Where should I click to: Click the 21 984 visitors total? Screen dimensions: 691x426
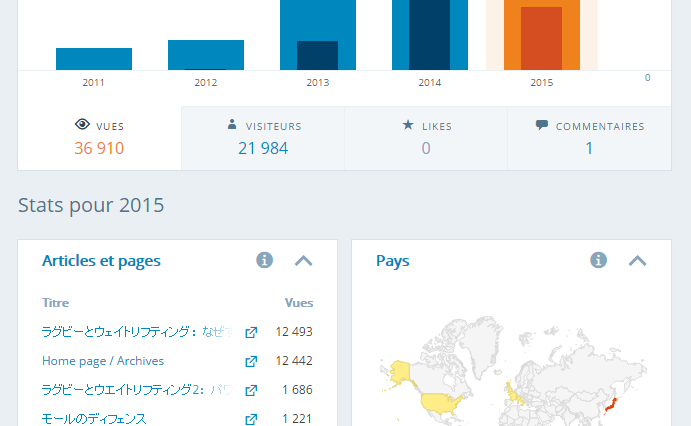click(263, 148)
